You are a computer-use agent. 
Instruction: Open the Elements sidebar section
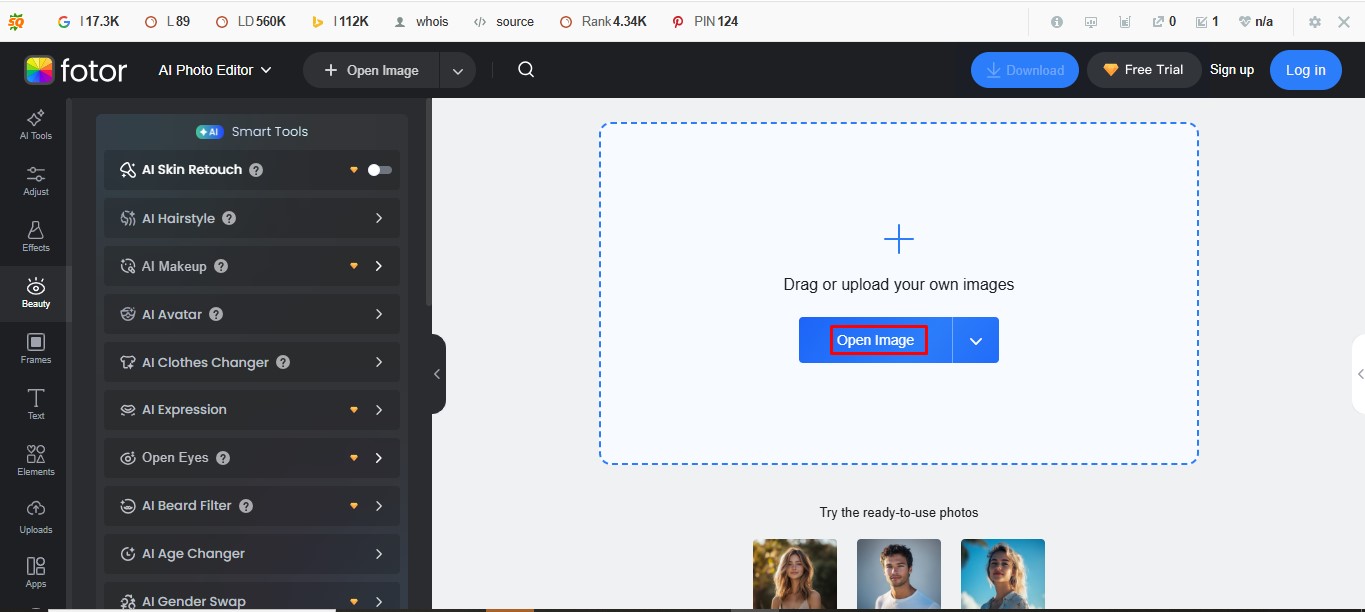pos(35,460)
